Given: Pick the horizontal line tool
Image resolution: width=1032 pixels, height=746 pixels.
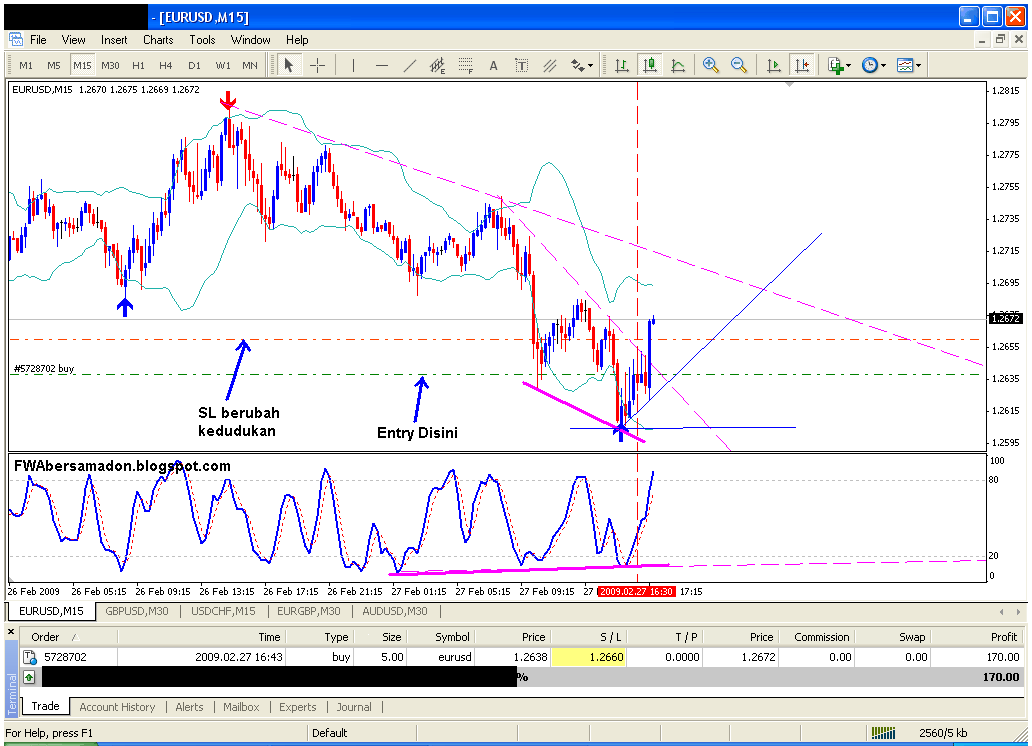Looking at the screenshot, I should 382,65.
